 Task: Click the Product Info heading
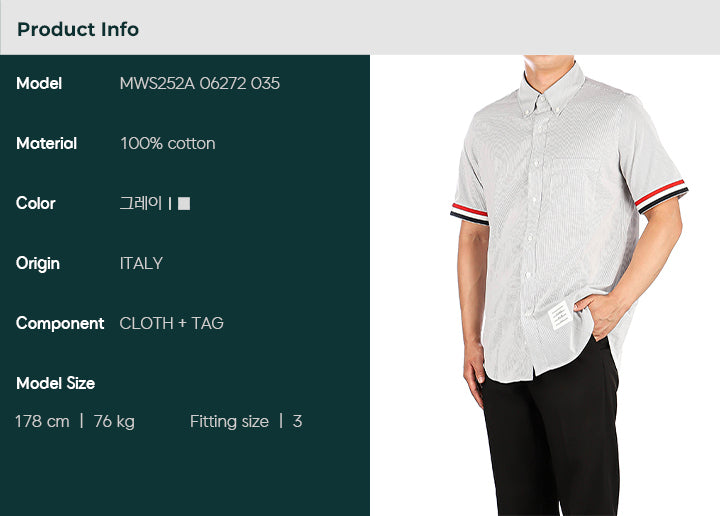pos(78,29)
